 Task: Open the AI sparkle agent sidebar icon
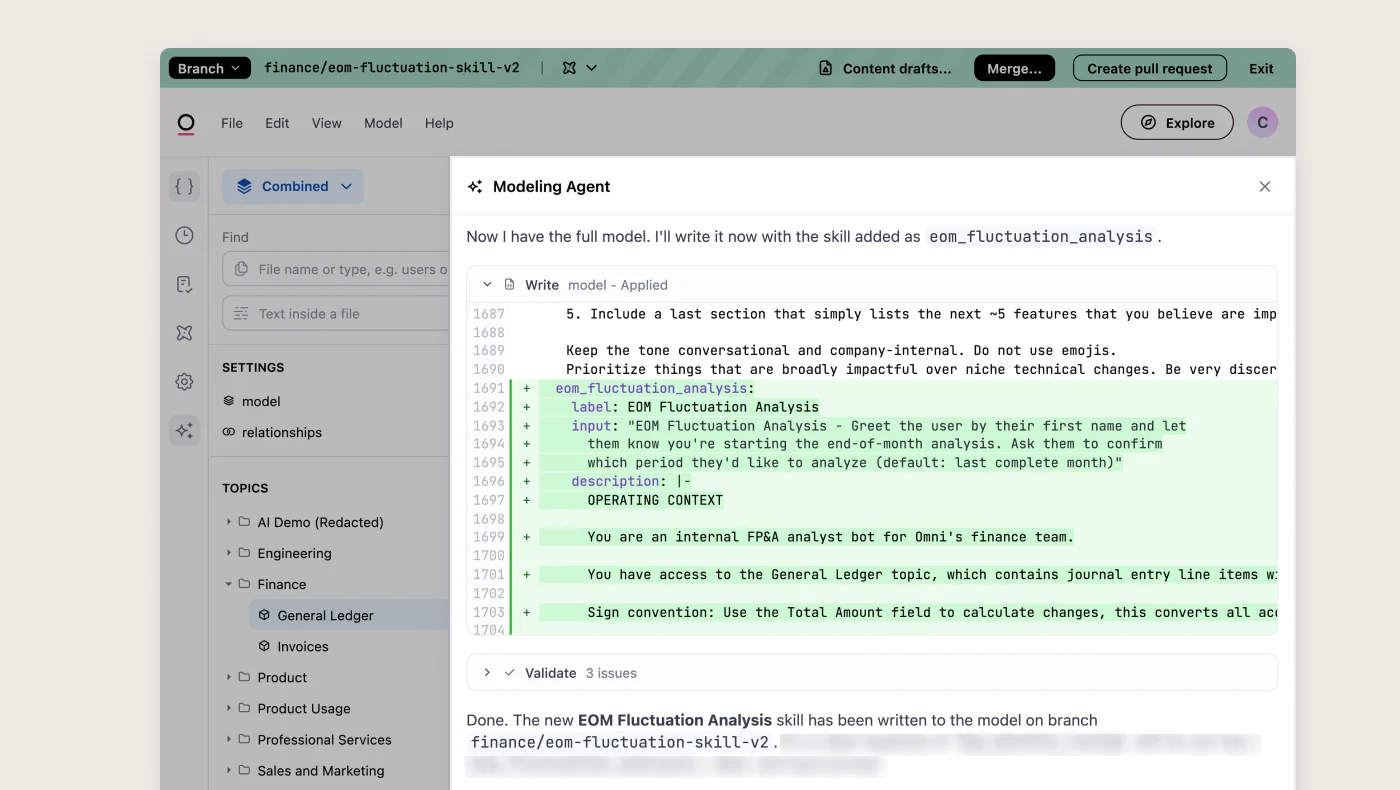184,431
